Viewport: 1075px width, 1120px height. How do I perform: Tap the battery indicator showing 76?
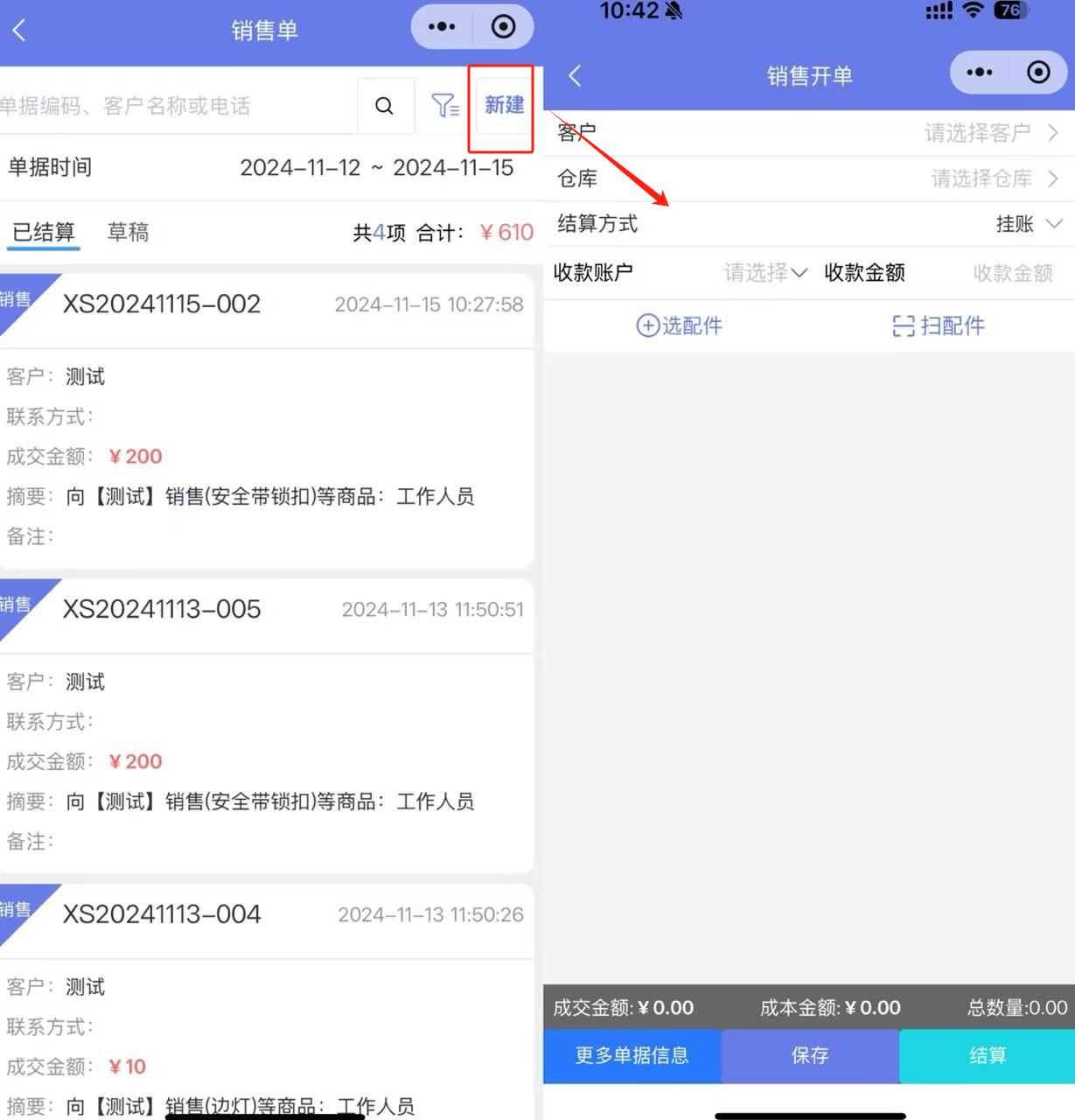pos(1010,10)
